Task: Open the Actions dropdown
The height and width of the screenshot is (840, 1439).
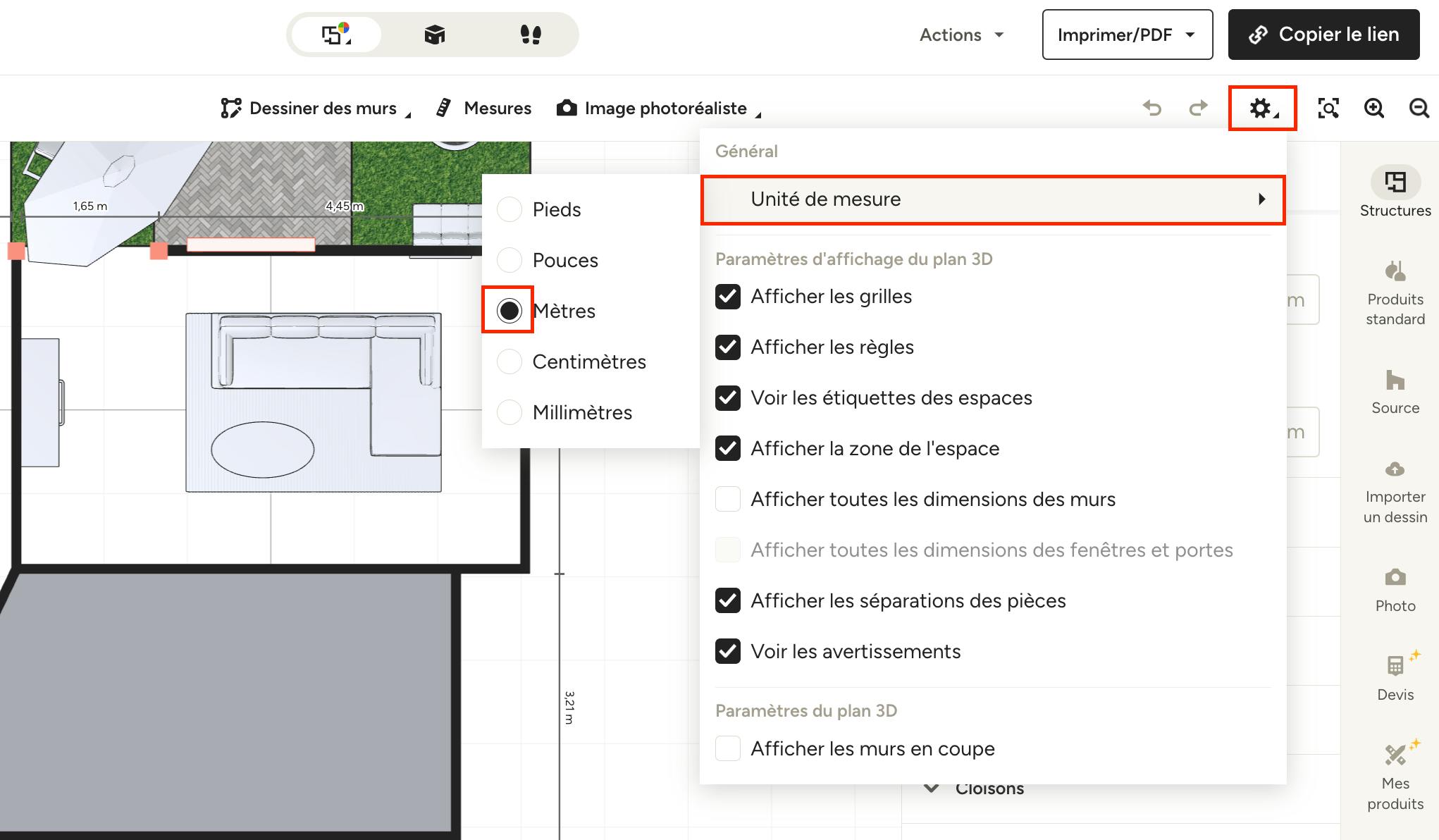Action: tap(961, 35)
